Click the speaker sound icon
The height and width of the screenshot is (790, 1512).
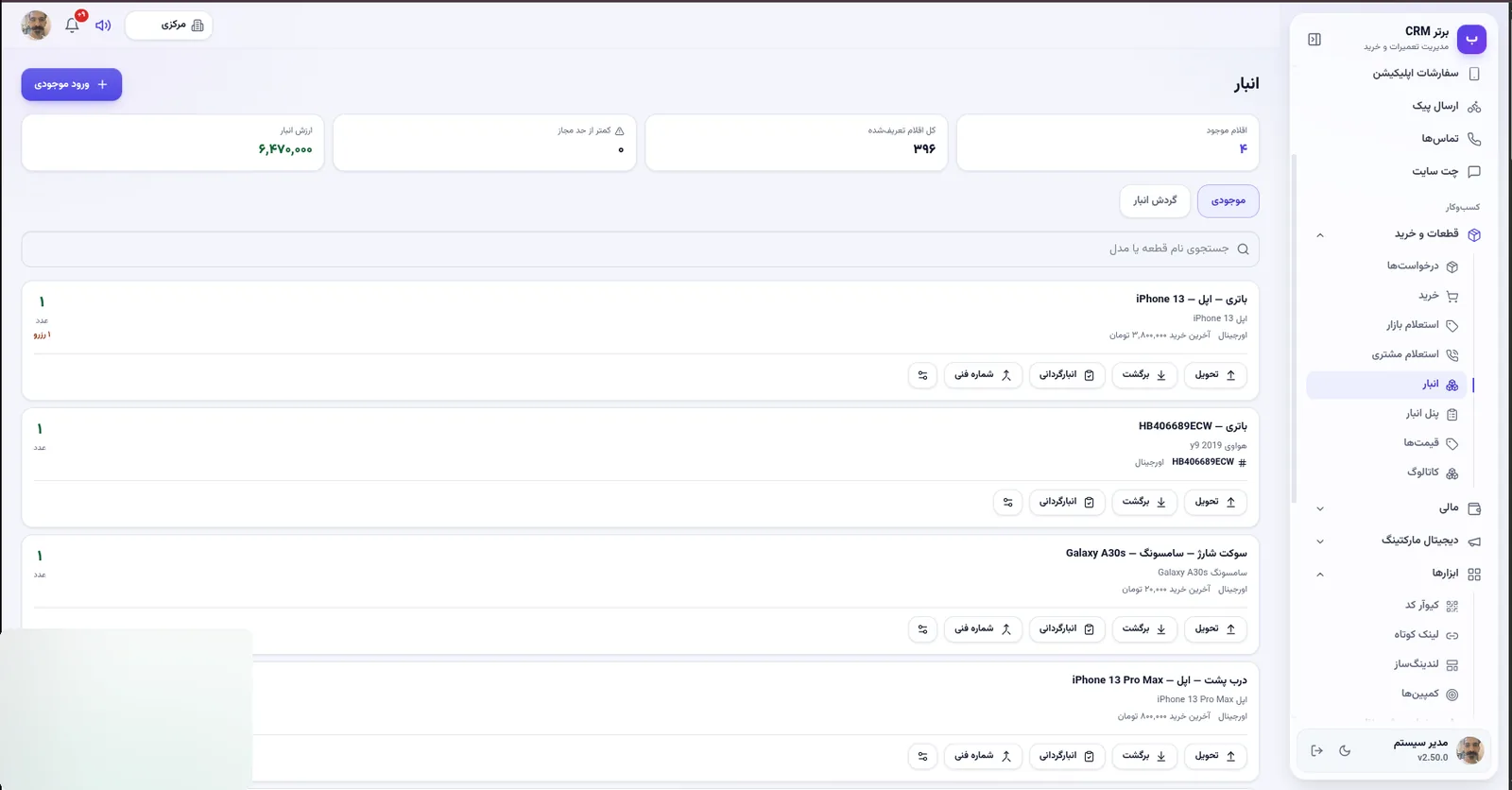[103, 26]
